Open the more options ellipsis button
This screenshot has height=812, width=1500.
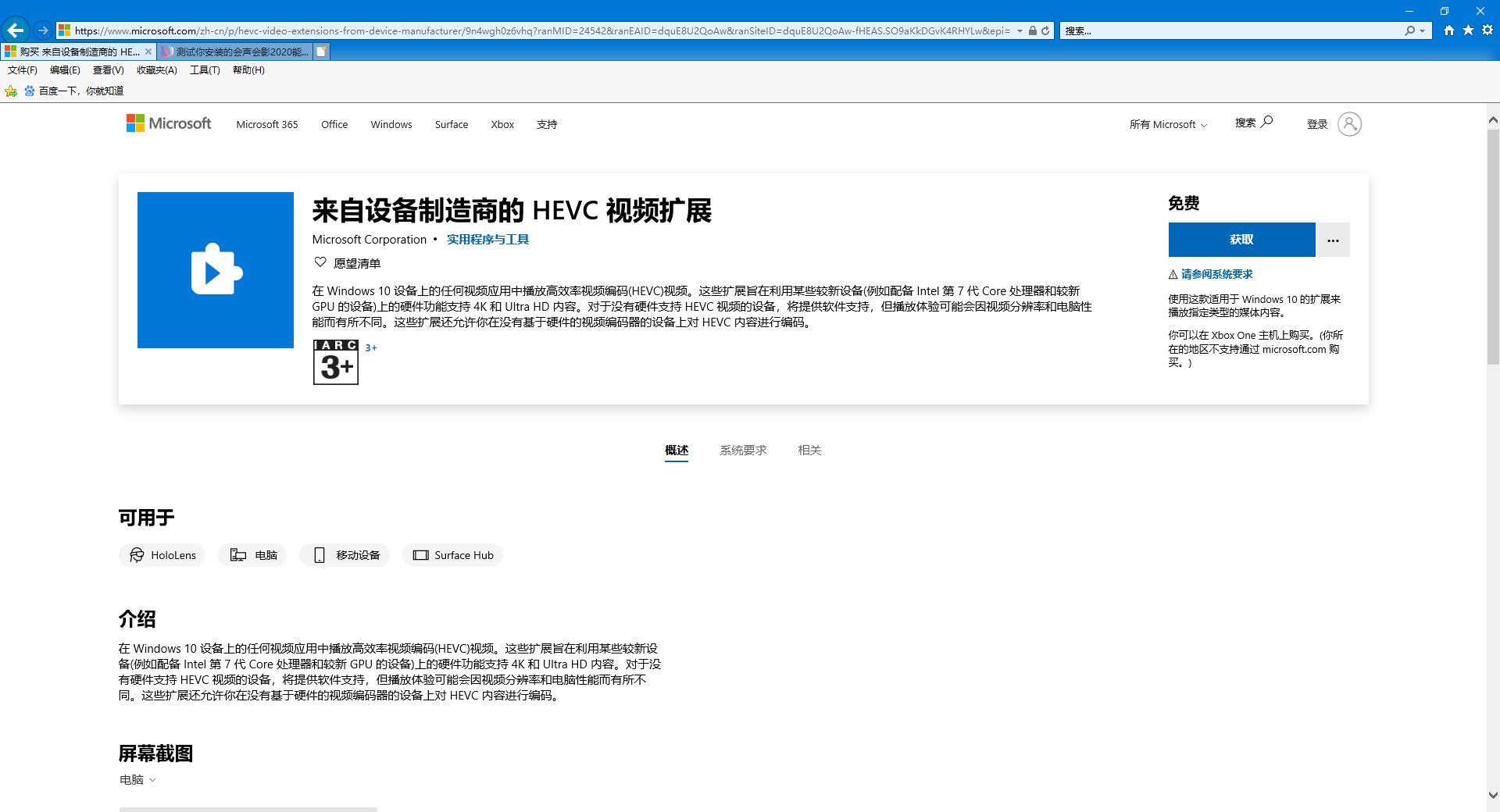[1333, 240]
